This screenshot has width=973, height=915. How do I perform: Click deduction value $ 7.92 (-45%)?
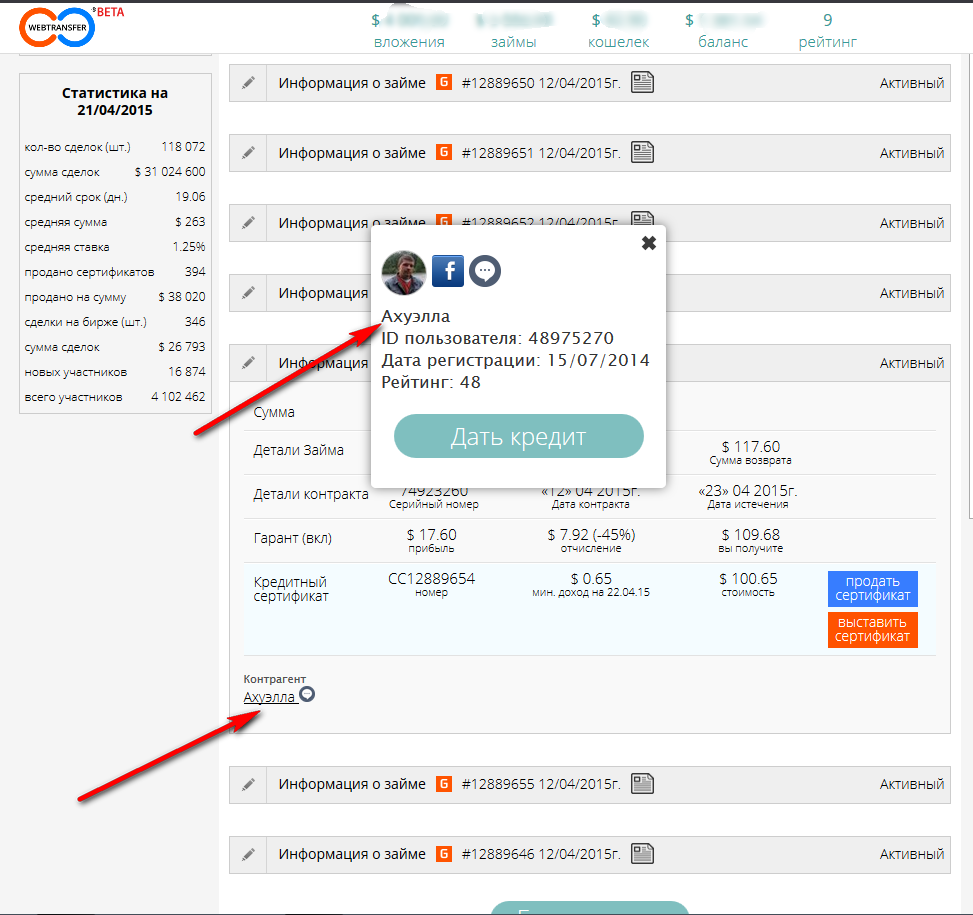coord(591,535)
